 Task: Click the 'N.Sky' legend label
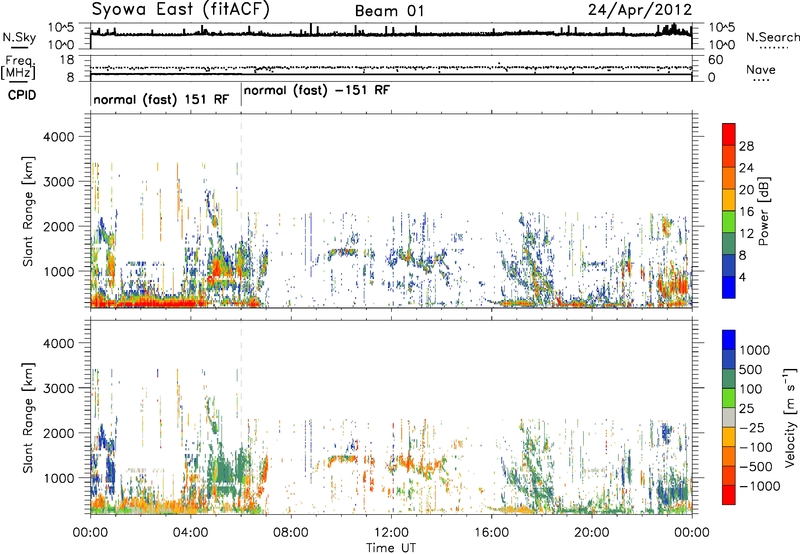19,37
